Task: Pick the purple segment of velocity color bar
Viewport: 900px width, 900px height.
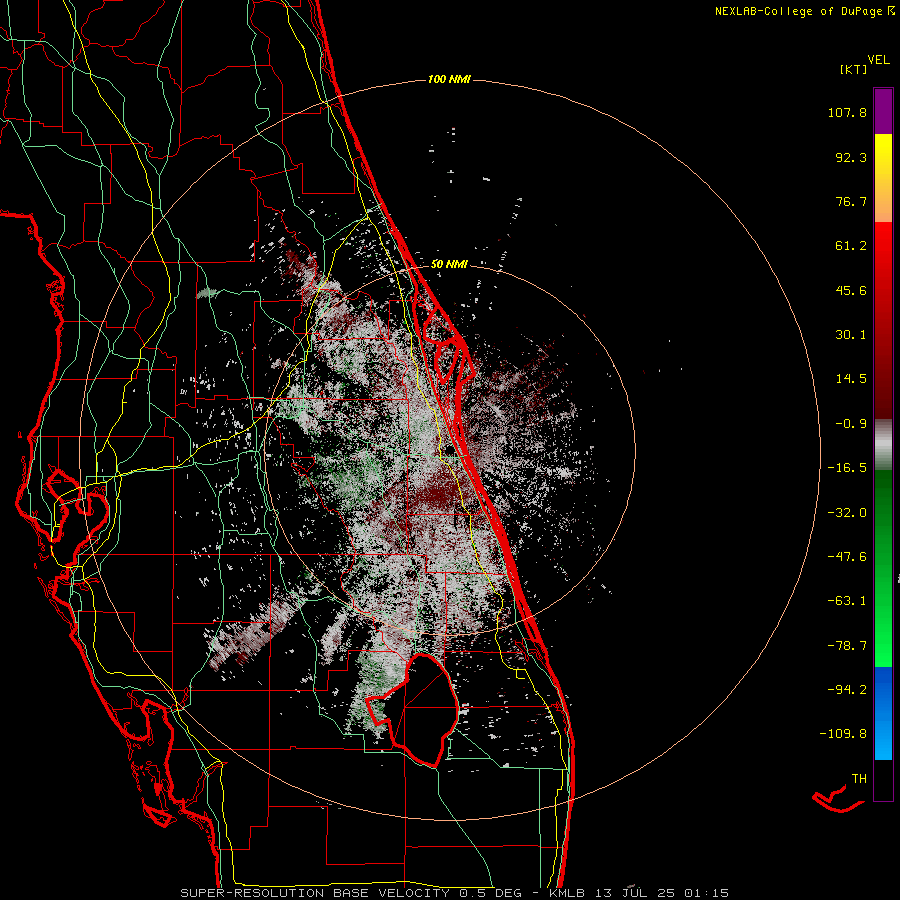Action: point(883,111)
